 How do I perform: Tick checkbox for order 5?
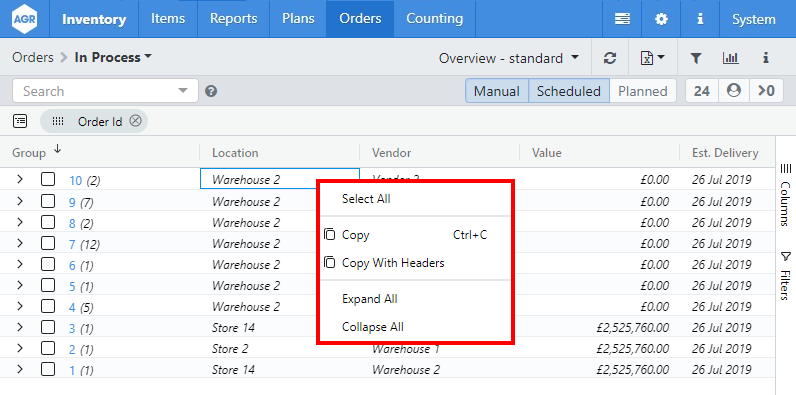[48, 285]
